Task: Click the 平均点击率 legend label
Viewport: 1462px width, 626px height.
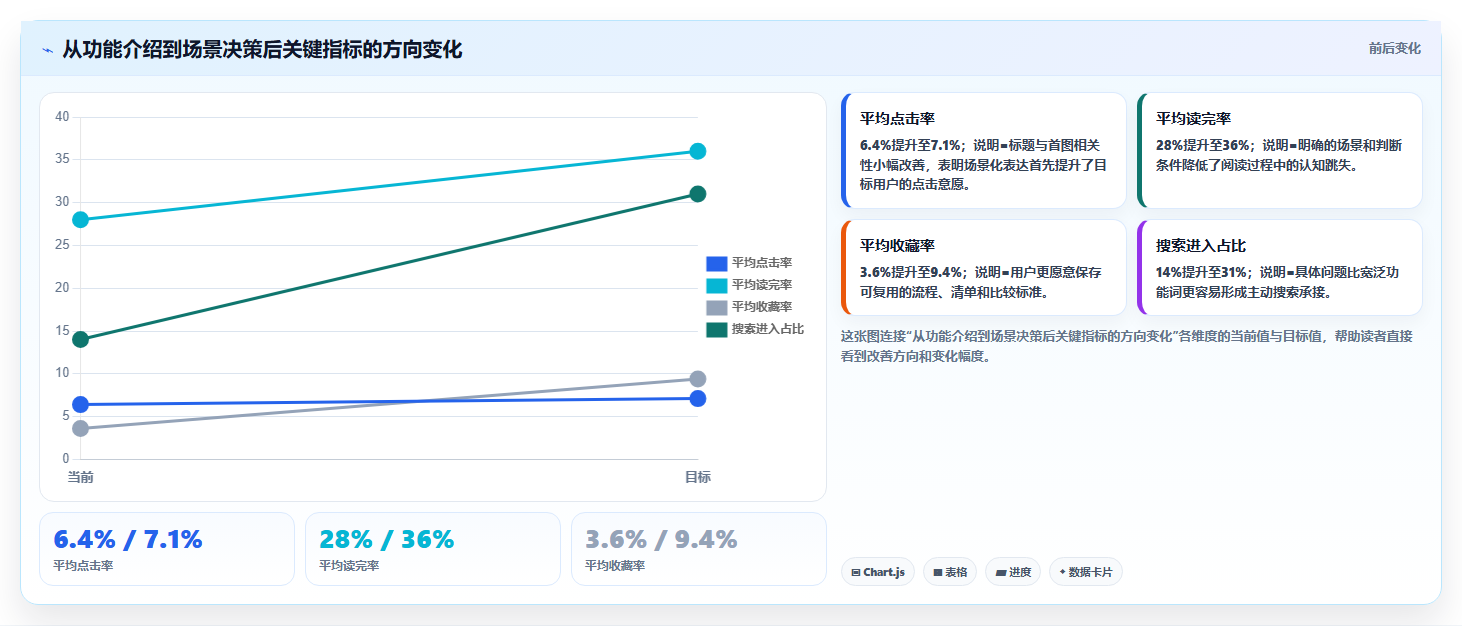Action: tap(762, 263)
